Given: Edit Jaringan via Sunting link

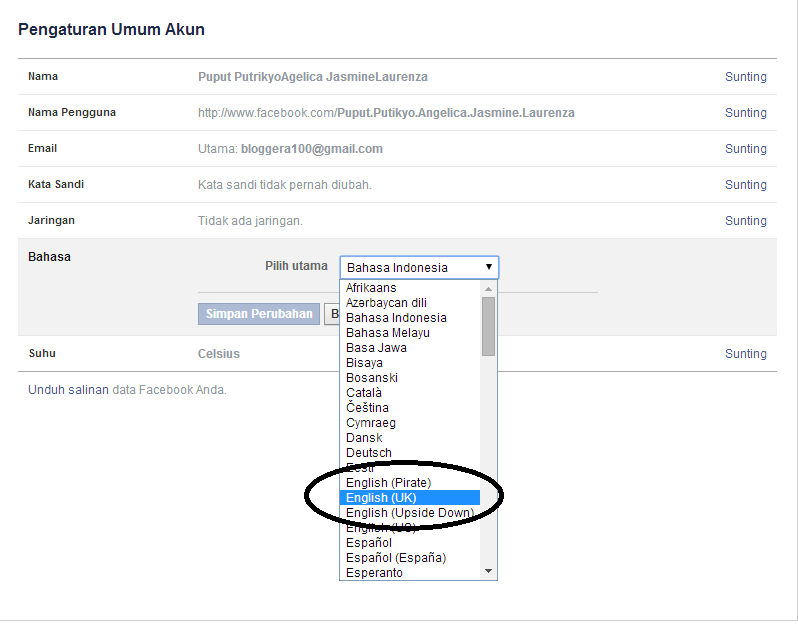Looking at the screenshot, I should [x=746, y=221].
